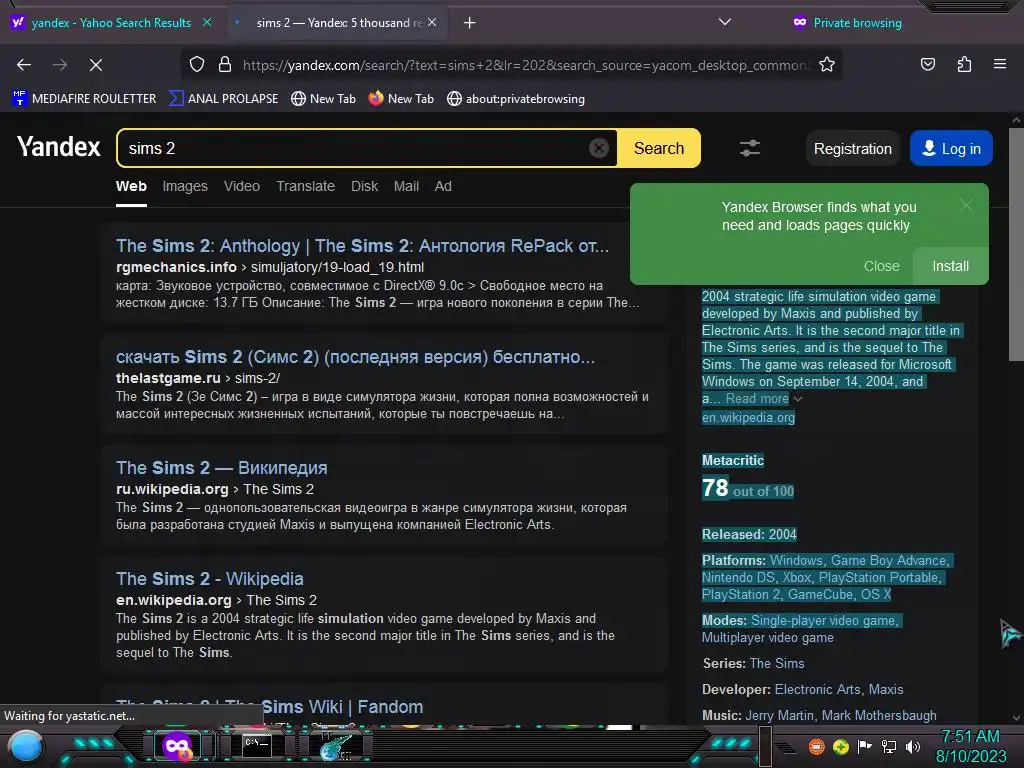Click the page vertical scrollbar thumb
The height and width of the screenshot is (768, 1024).
[1016, 244]
